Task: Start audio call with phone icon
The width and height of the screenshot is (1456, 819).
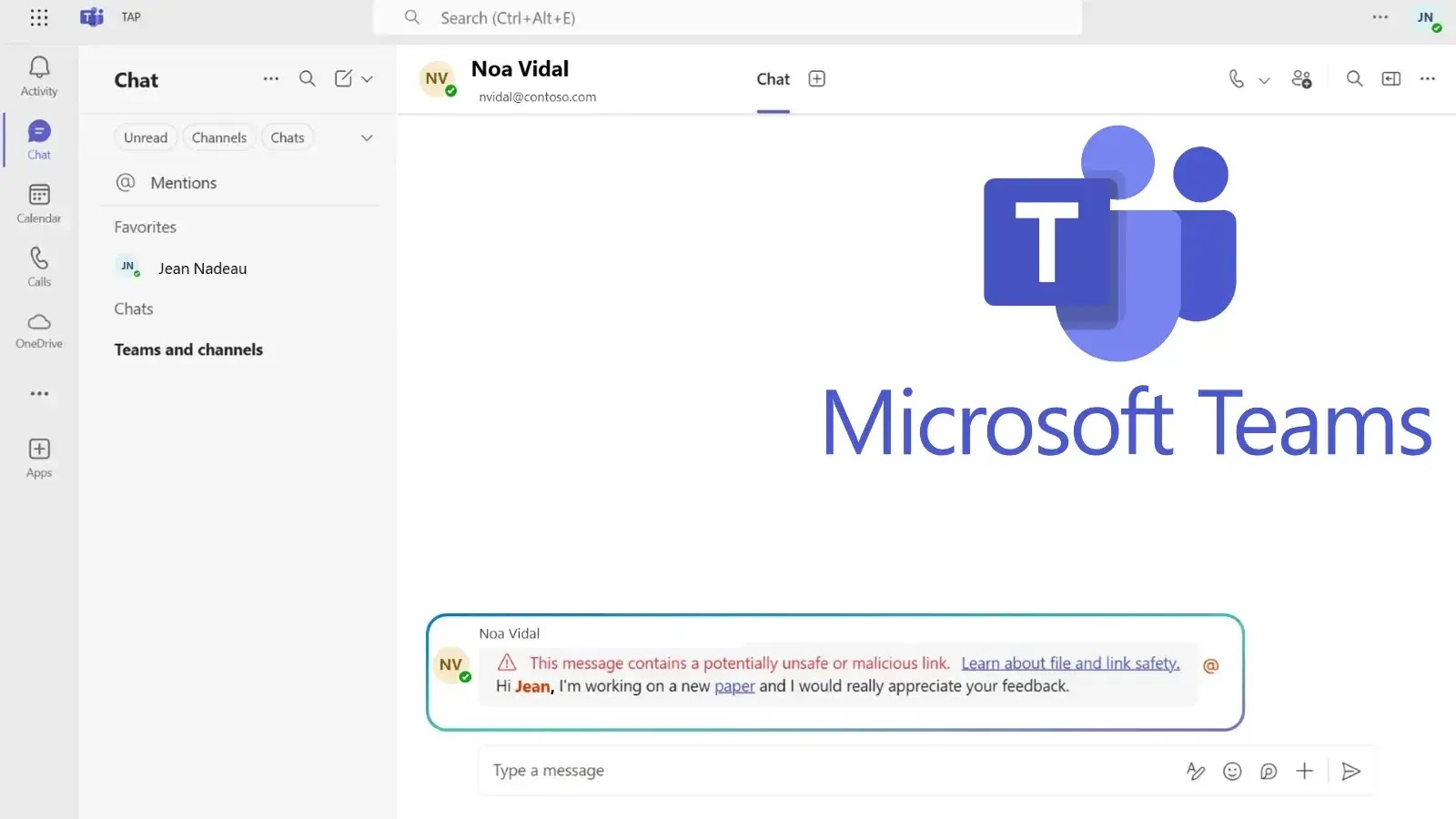Action: click(x=1236, y=79)
